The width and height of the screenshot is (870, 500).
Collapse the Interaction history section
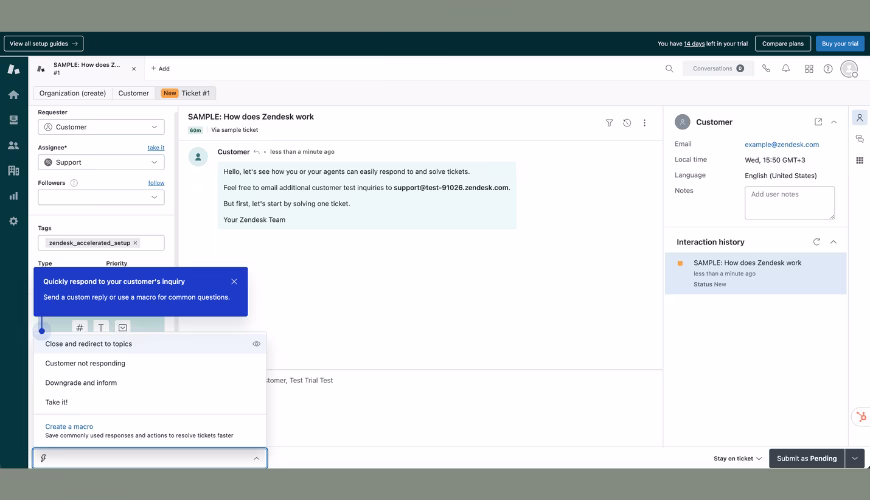[x=833, y=242]
